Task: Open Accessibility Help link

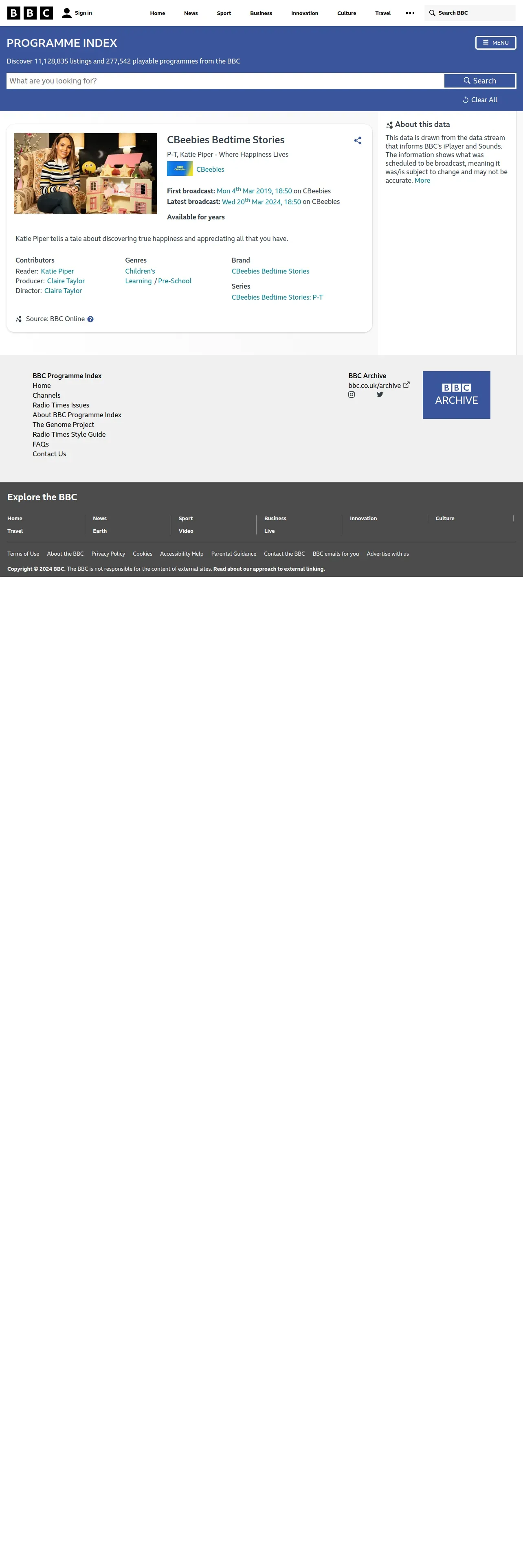Action: point(181,554)
